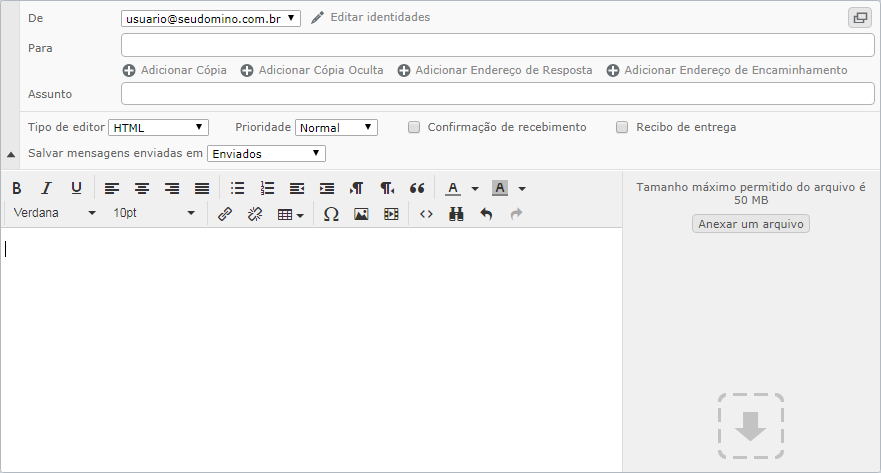Insert special character with Omega icon
This screenshot has width=881, height=473.
click(x=331, y=214)
